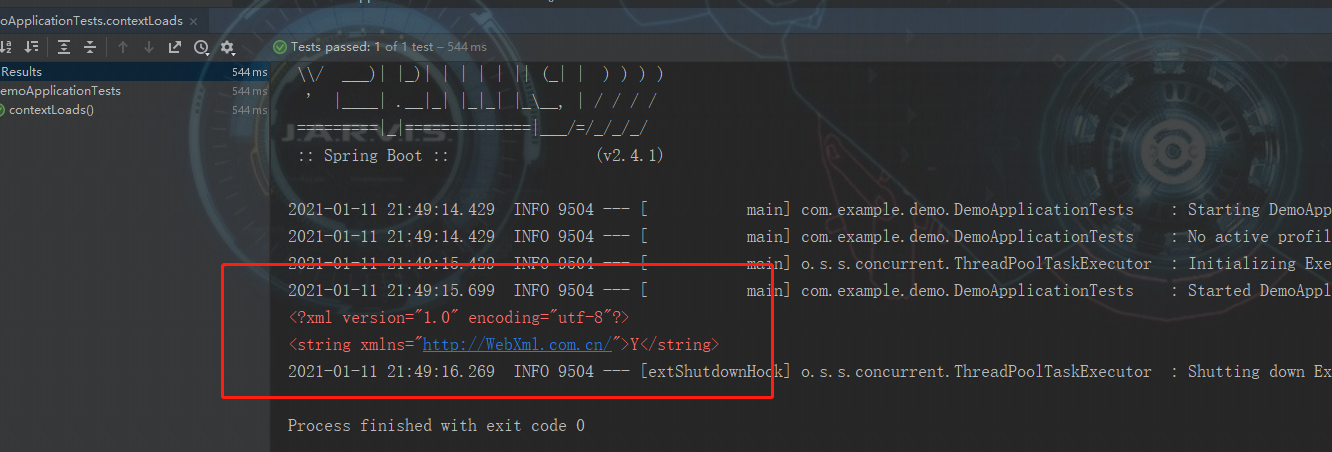Image resolution: width=1332 pixels, height=452 pixels.
Task: Click the xml version declaration line
Action: pos(459,318)
